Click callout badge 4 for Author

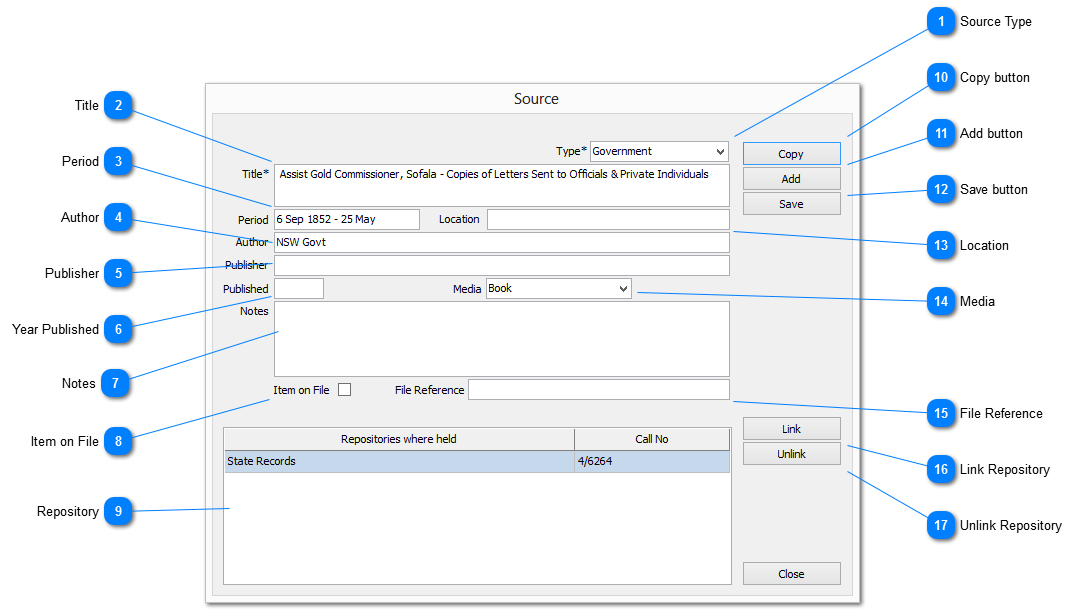coord(118,218)
